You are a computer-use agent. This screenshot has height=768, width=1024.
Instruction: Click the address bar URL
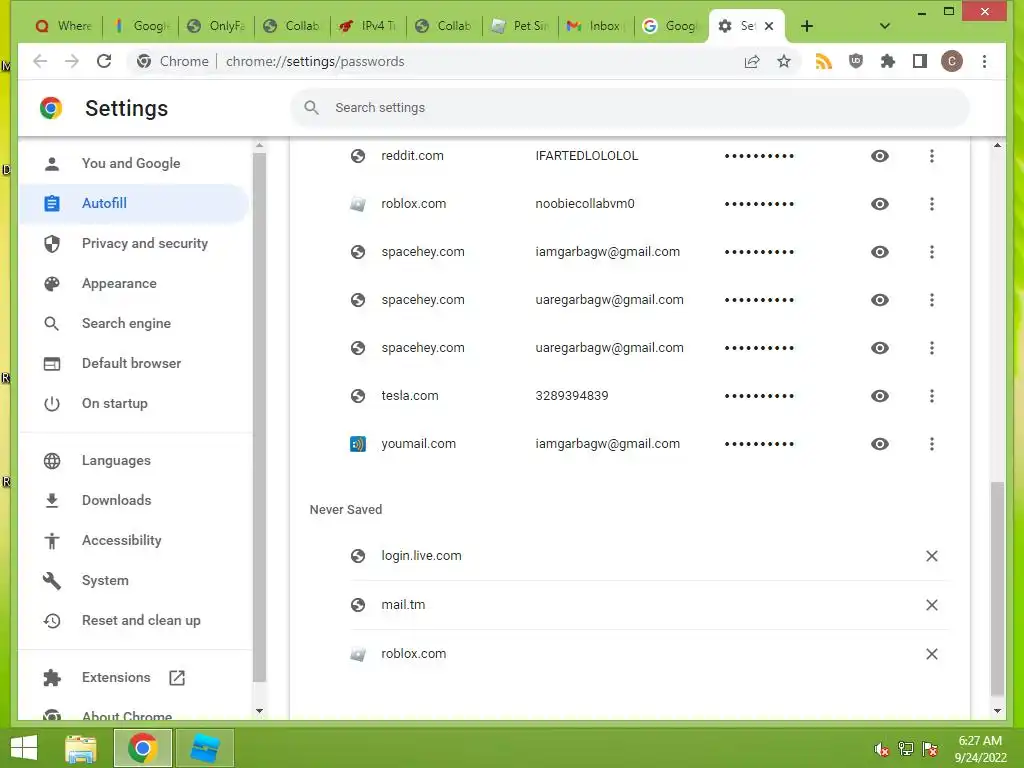(315, 61)
